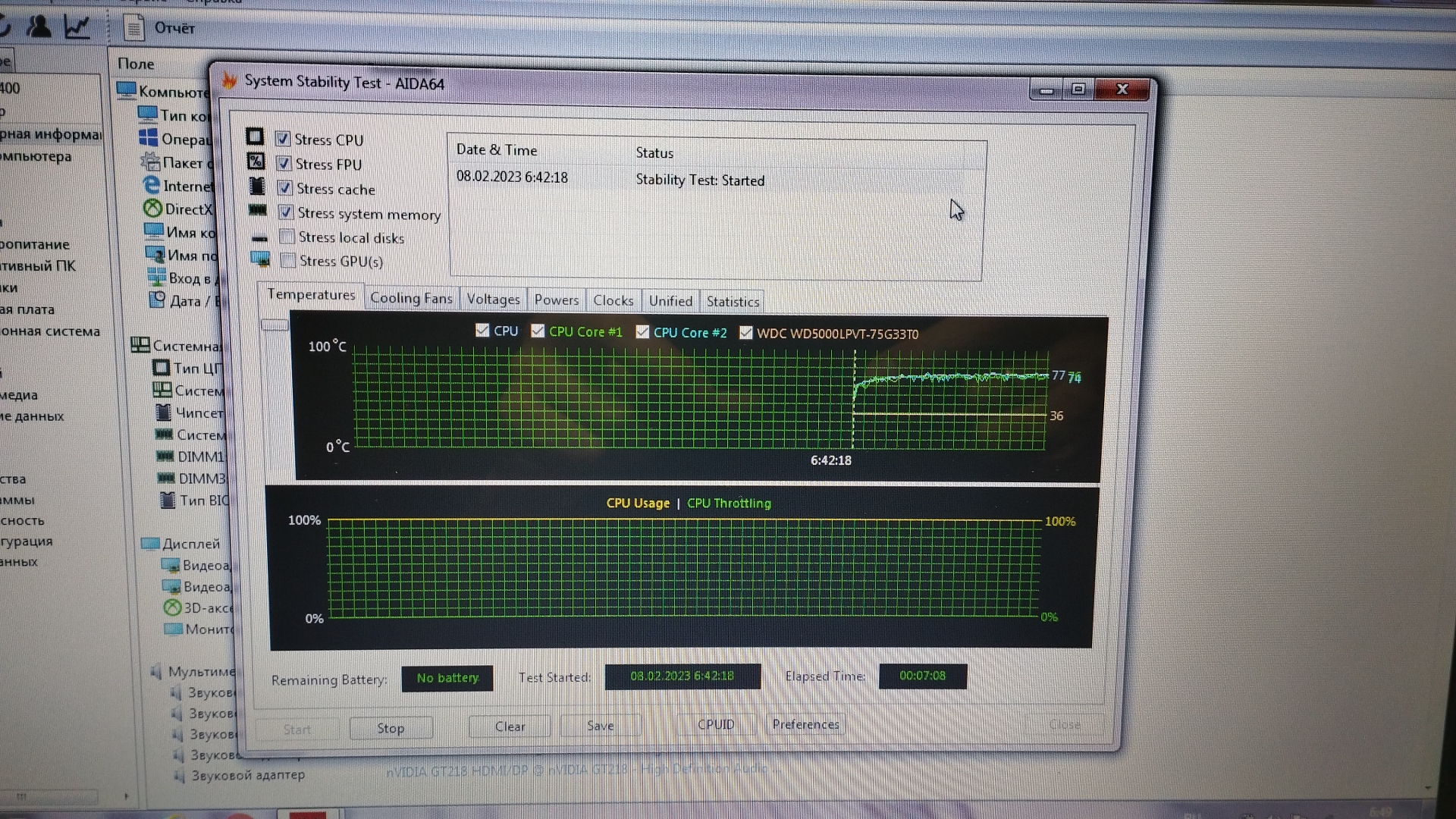Viewport: 1456px width, 819px height.
Task: Click the DirectX Xbox icon in list
Action: (x=153, y=209)
